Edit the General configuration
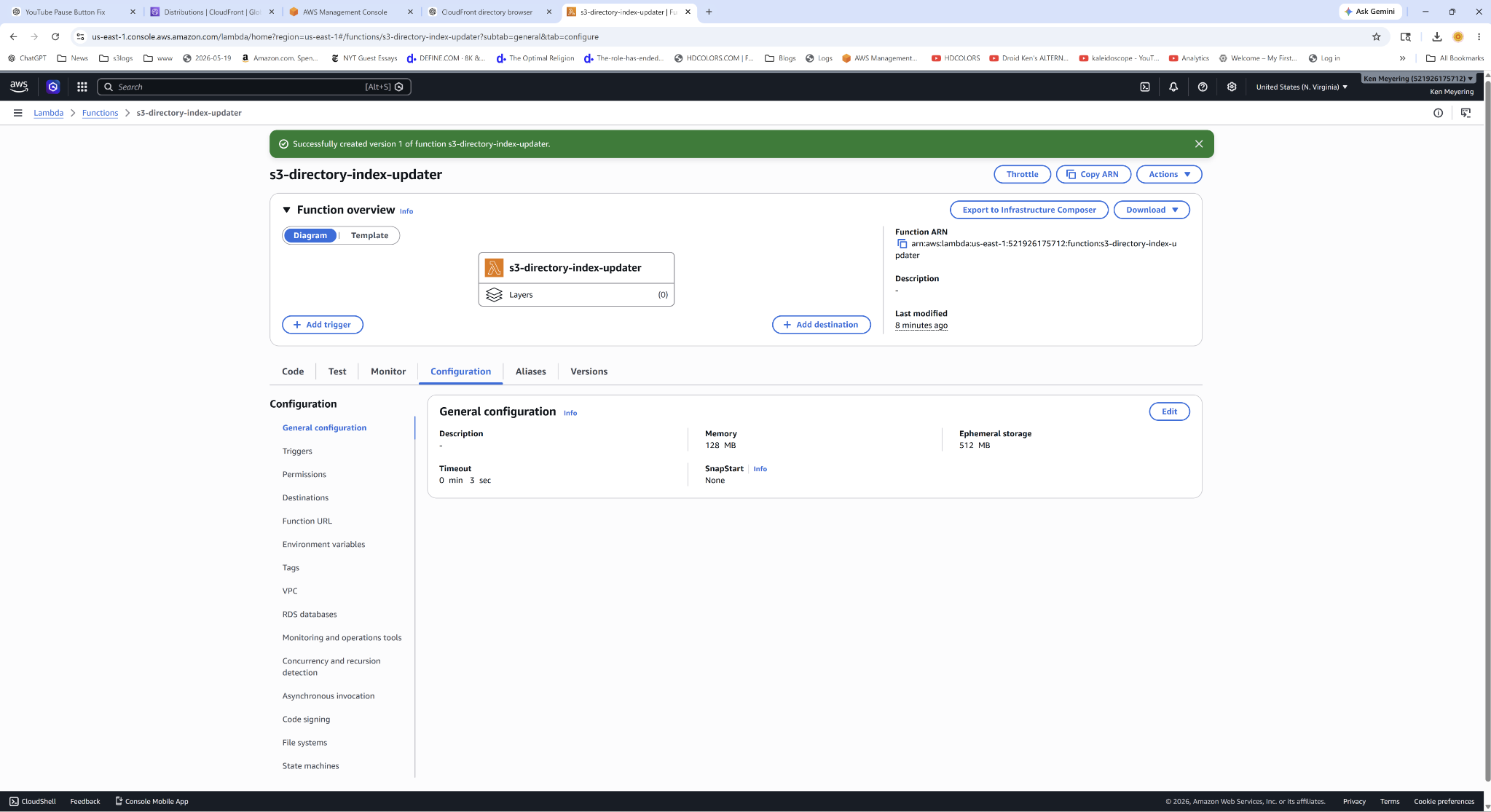 point(1170,411)
